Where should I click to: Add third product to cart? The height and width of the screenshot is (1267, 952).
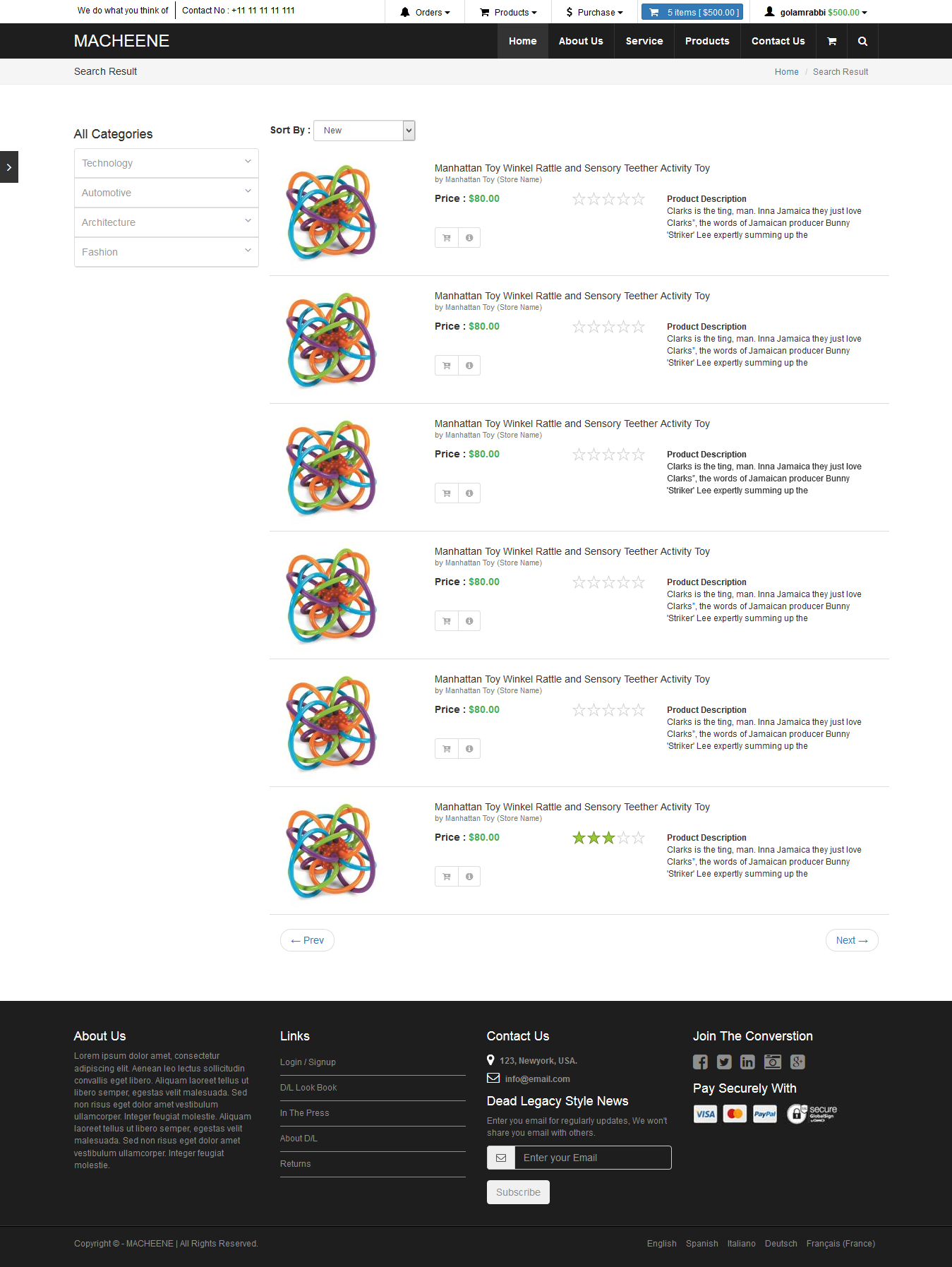(x=447, y=493)
